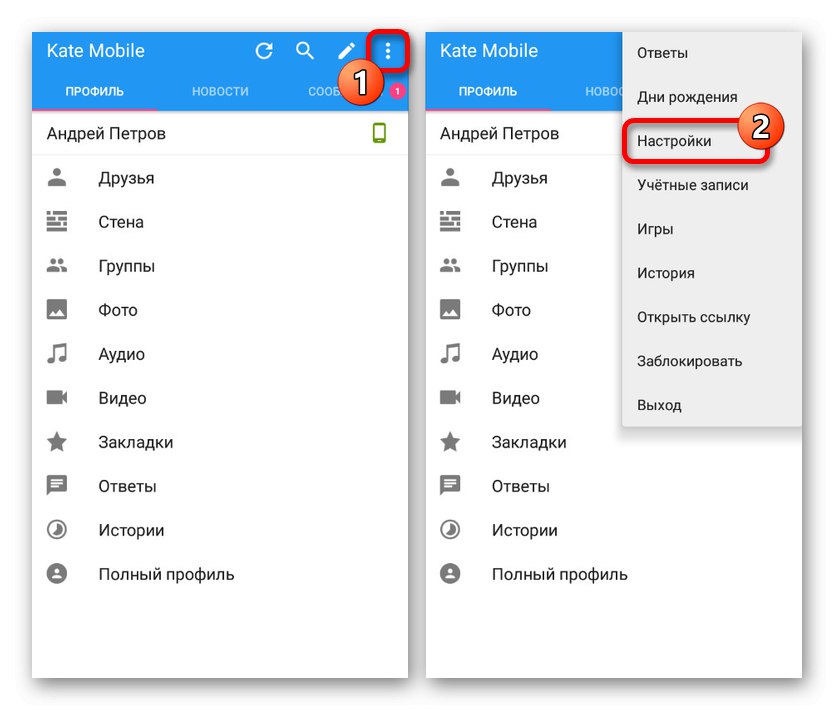
Task: Open Аудио with the music note icon
Action: pyautogui.click(x=220, y=354)
